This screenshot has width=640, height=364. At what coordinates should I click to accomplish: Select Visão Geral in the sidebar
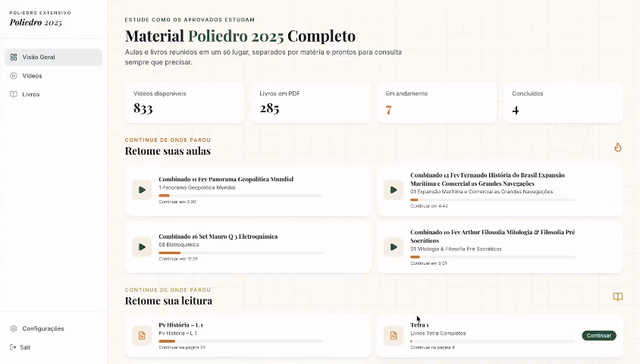click(x=53, y=57)
